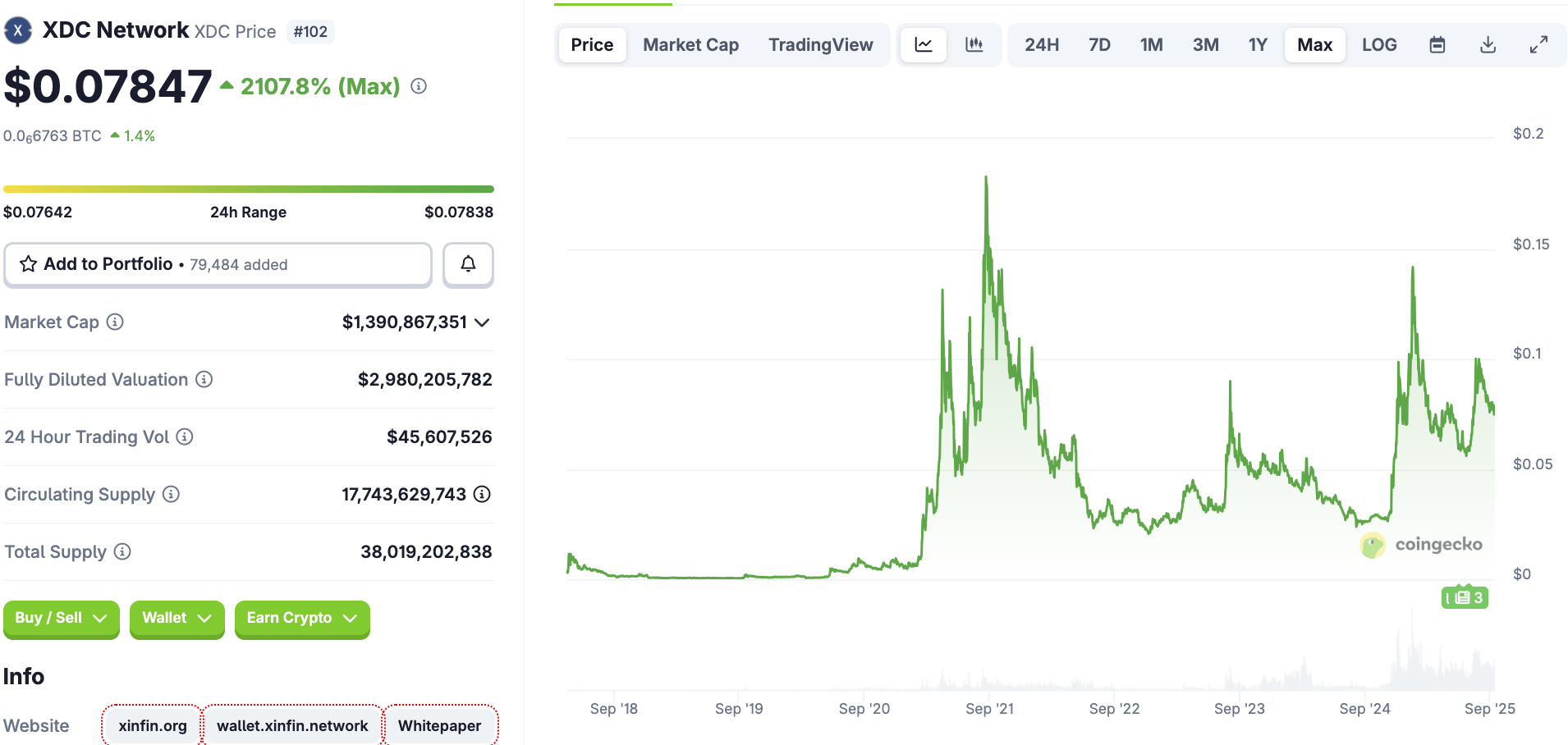Viewport: 1568px width, 745px height.
Task: Set chart range to 1M
Action: click(x=1152, y=45)
